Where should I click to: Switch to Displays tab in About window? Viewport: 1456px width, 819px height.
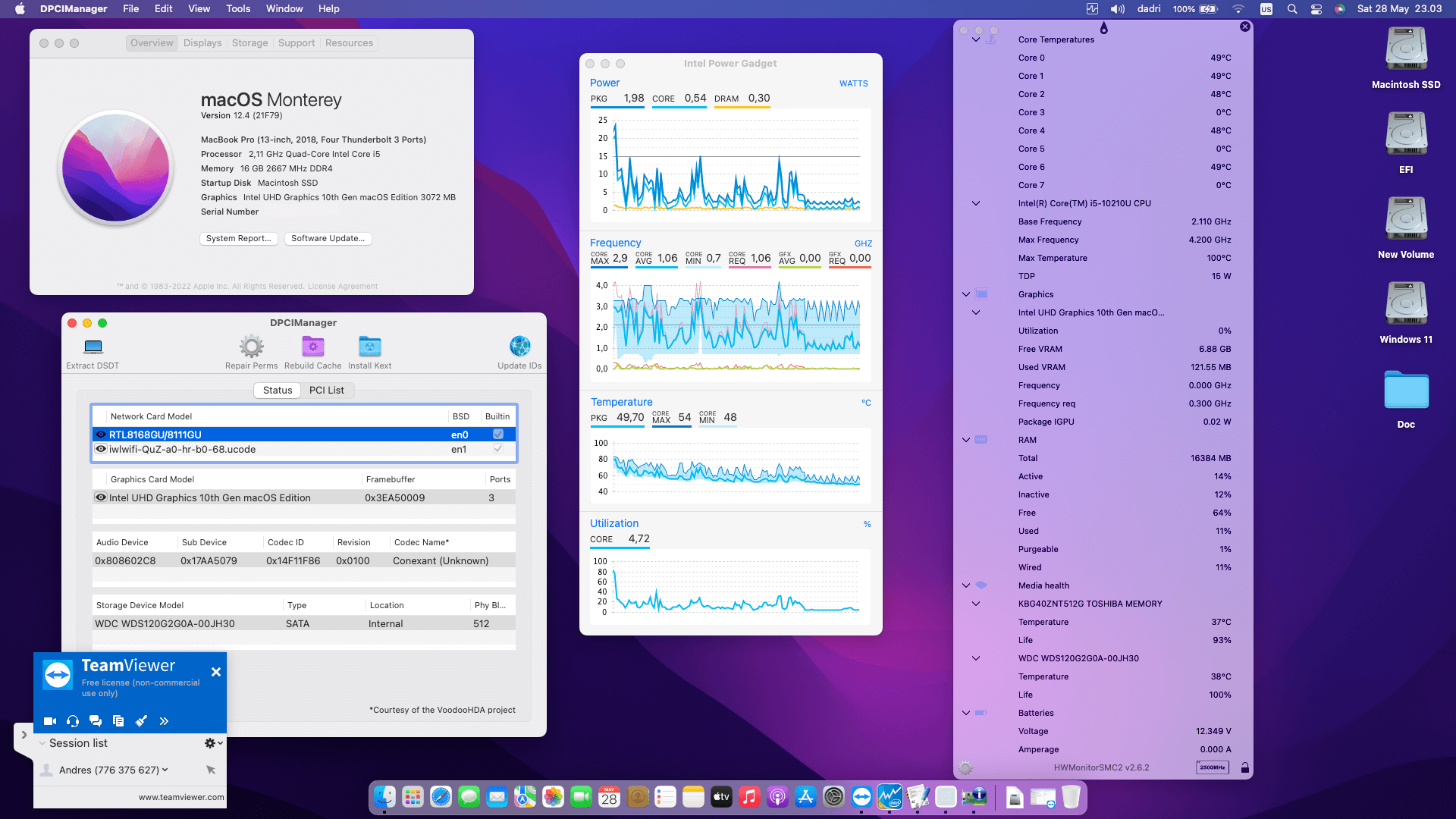tap(202, 43)
